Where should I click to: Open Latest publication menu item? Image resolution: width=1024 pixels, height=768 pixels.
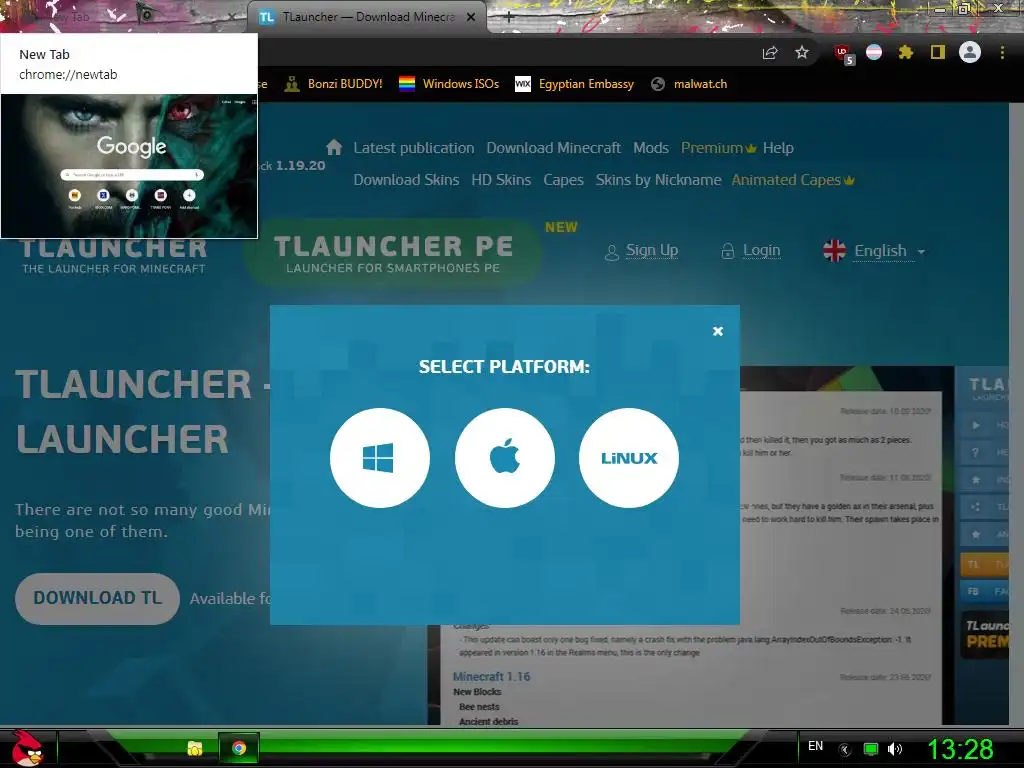(x=413, y=148)
